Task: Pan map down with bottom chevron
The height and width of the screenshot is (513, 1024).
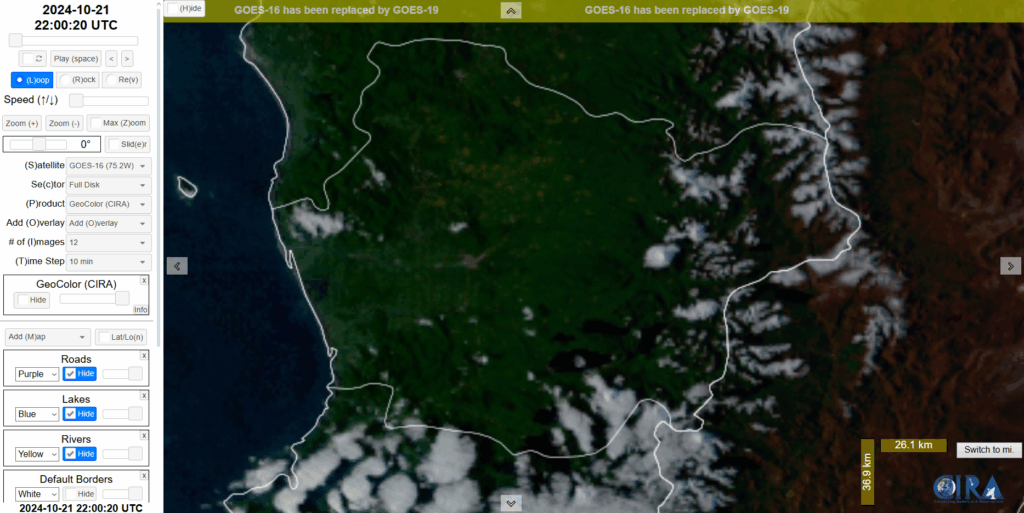Action: point(511,503)
